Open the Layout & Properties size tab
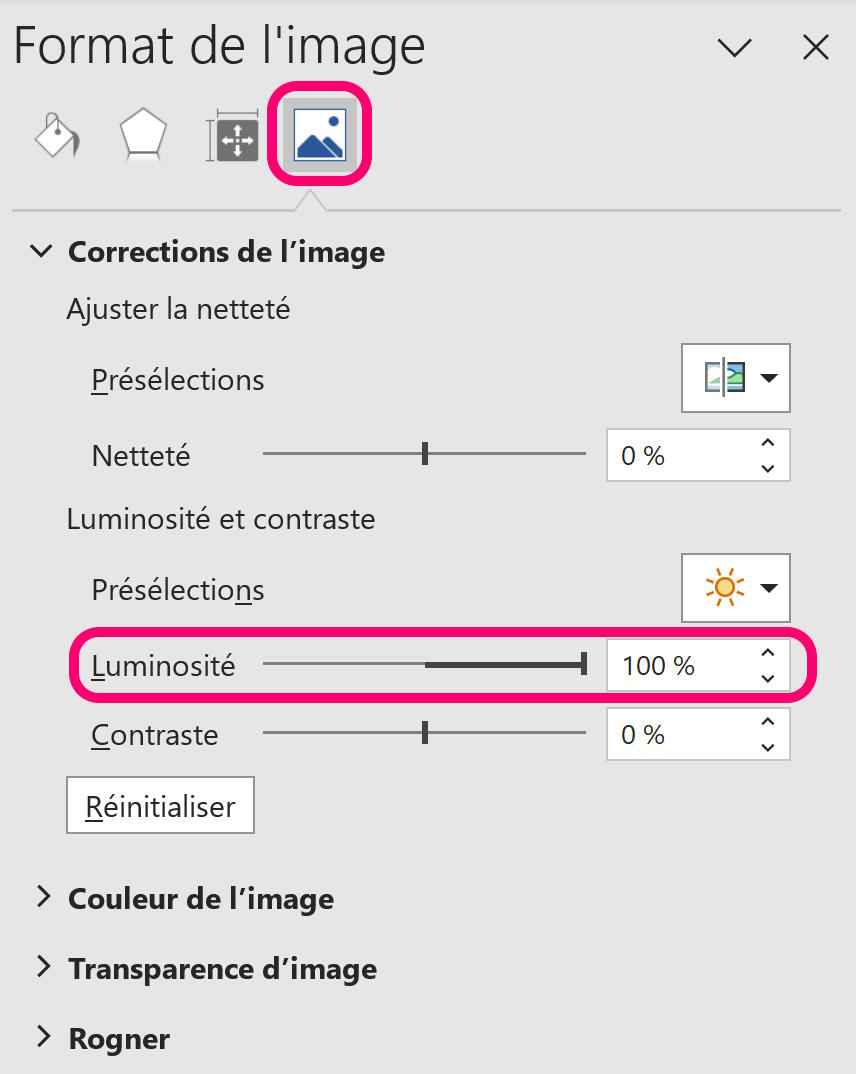The width and height of the screenshot is (856, 1074). click(x=233, y=136)
